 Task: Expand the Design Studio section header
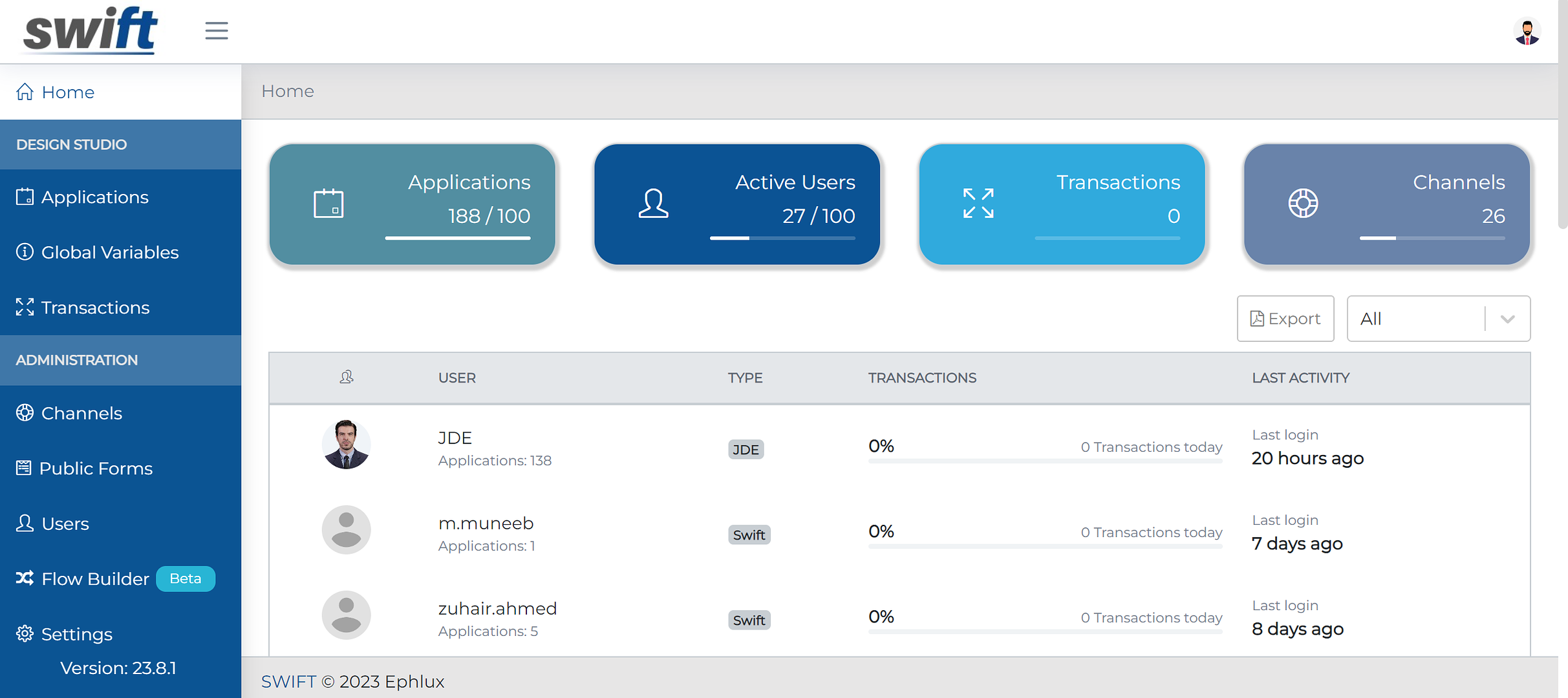click(x=72, y=144)
